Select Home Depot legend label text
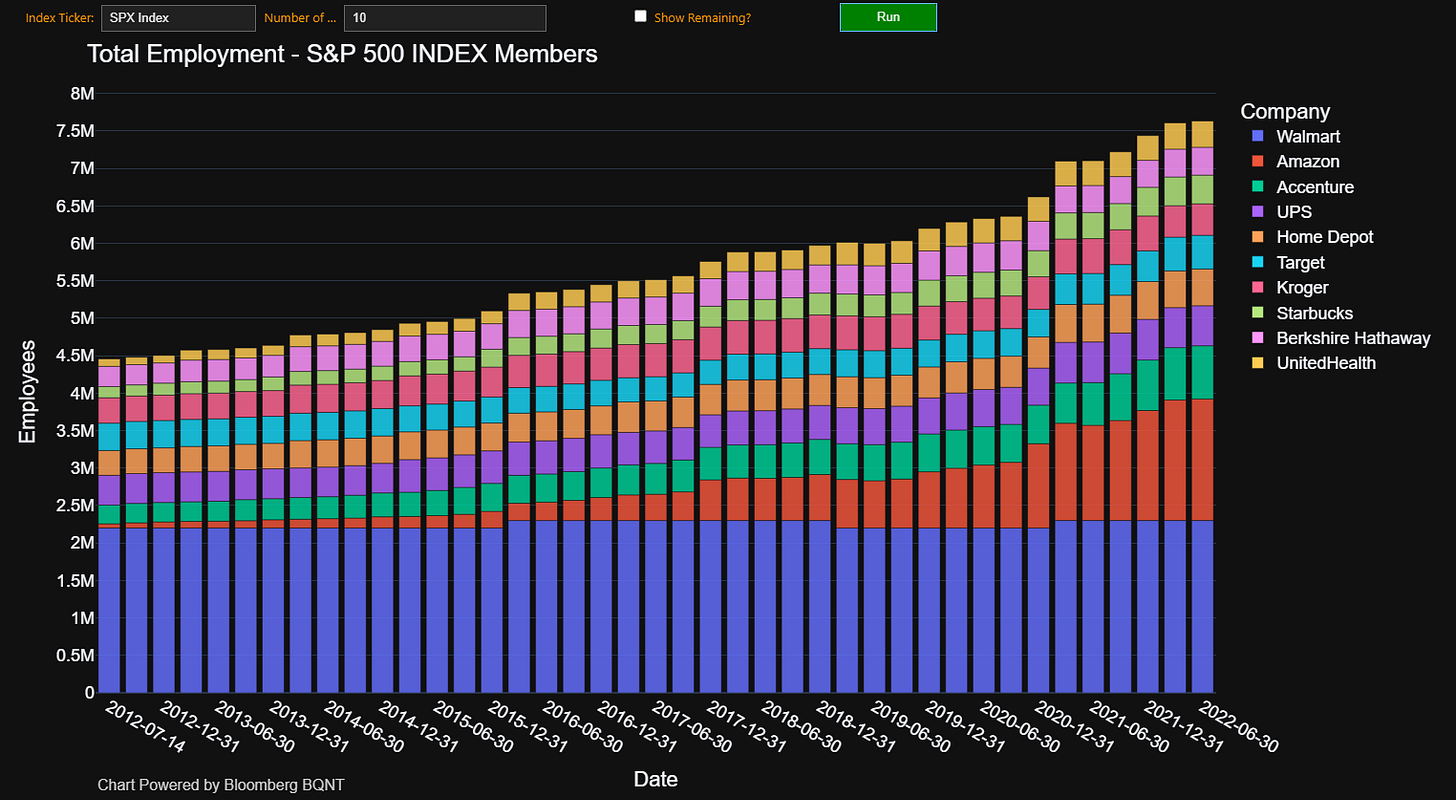The width and height of the screenshot is (1456, 800). pyautogui.click(x=1325, y=237)
